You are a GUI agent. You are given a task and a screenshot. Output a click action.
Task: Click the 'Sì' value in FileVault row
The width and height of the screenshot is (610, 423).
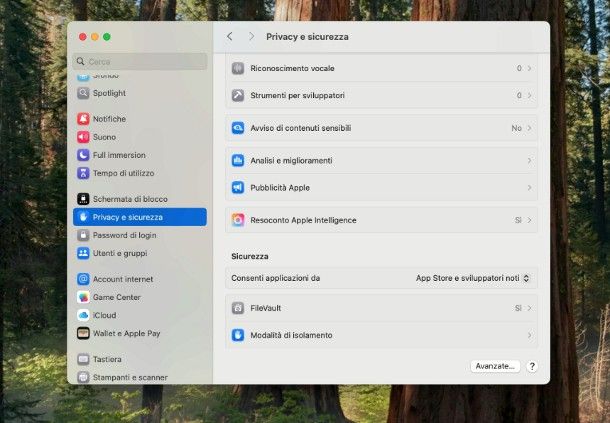[x=518, y=308]
